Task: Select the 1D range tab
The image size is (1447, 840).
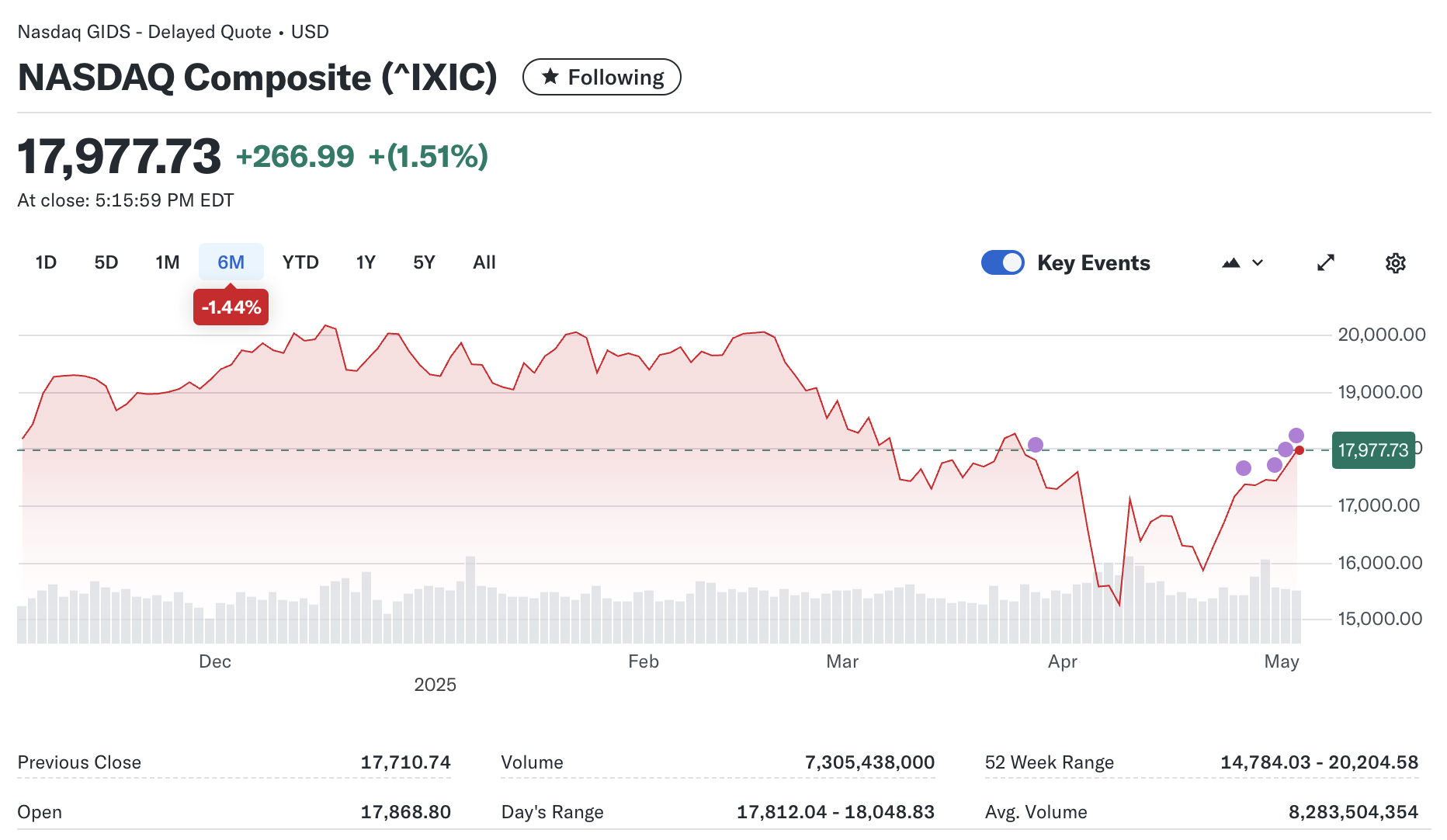Action: [46, 262]
